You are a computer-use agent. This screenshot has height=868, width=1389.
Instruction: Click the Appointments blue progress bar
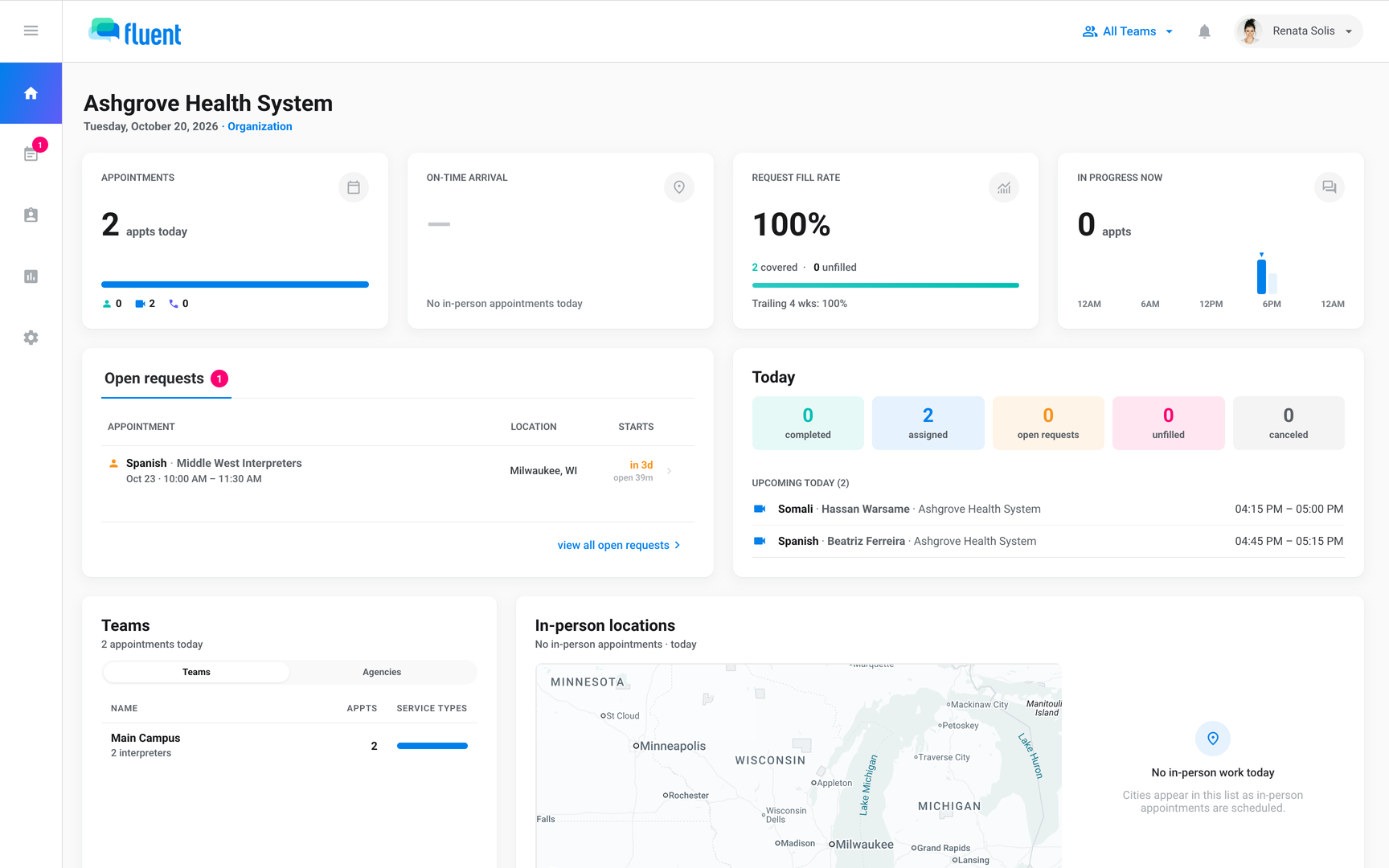click(x=235, y=285)
